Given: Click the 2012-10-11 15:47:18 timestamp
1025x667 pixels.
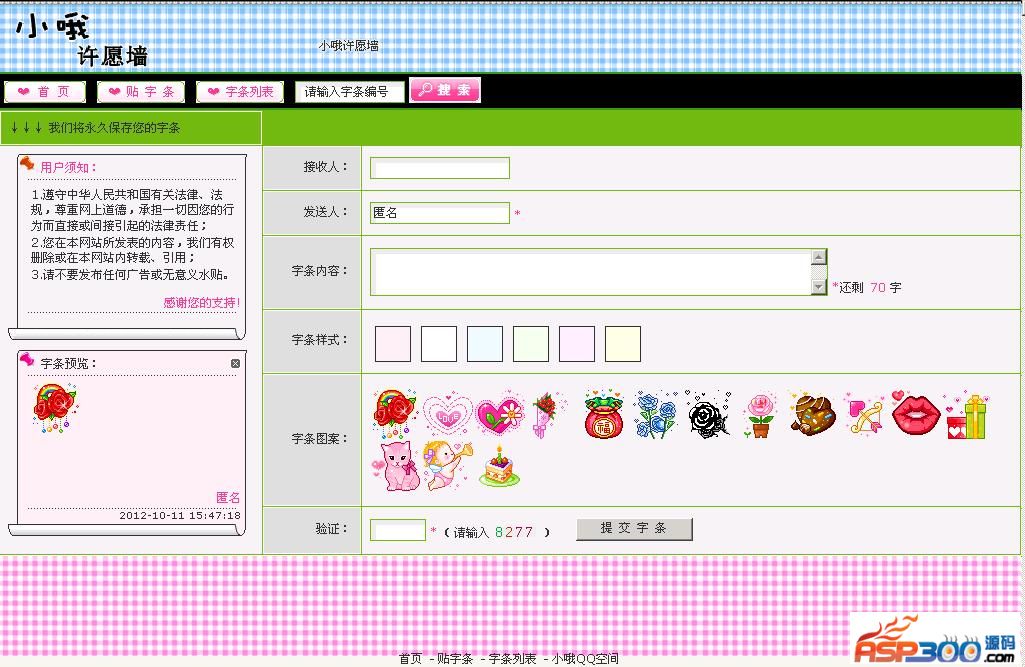Looking at the screenshot, I should (x=180, y=515).
